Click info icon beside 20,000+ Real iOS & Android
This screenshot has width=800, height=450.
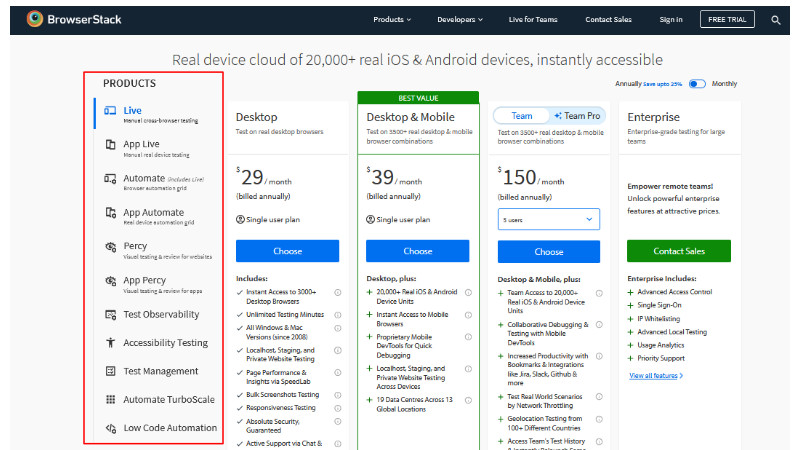(x=468, y=292)
